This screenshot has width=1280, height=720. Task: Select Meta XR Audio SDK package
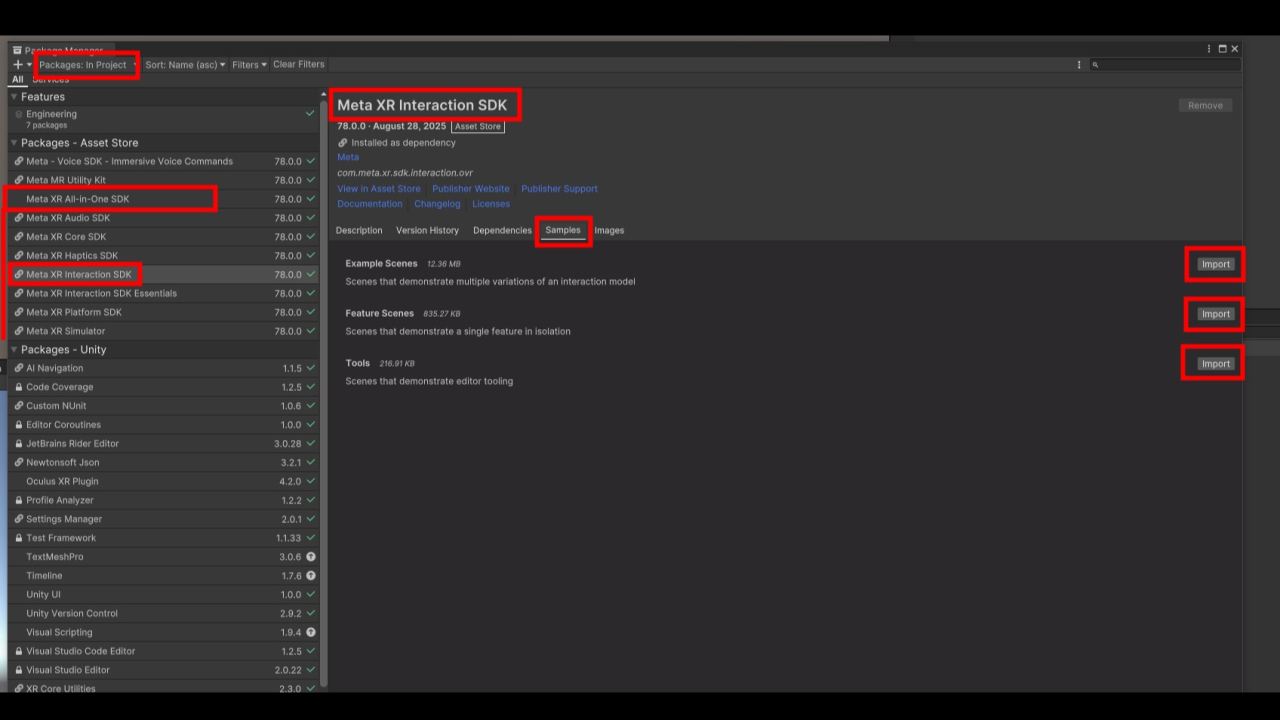tap(164, 218)
